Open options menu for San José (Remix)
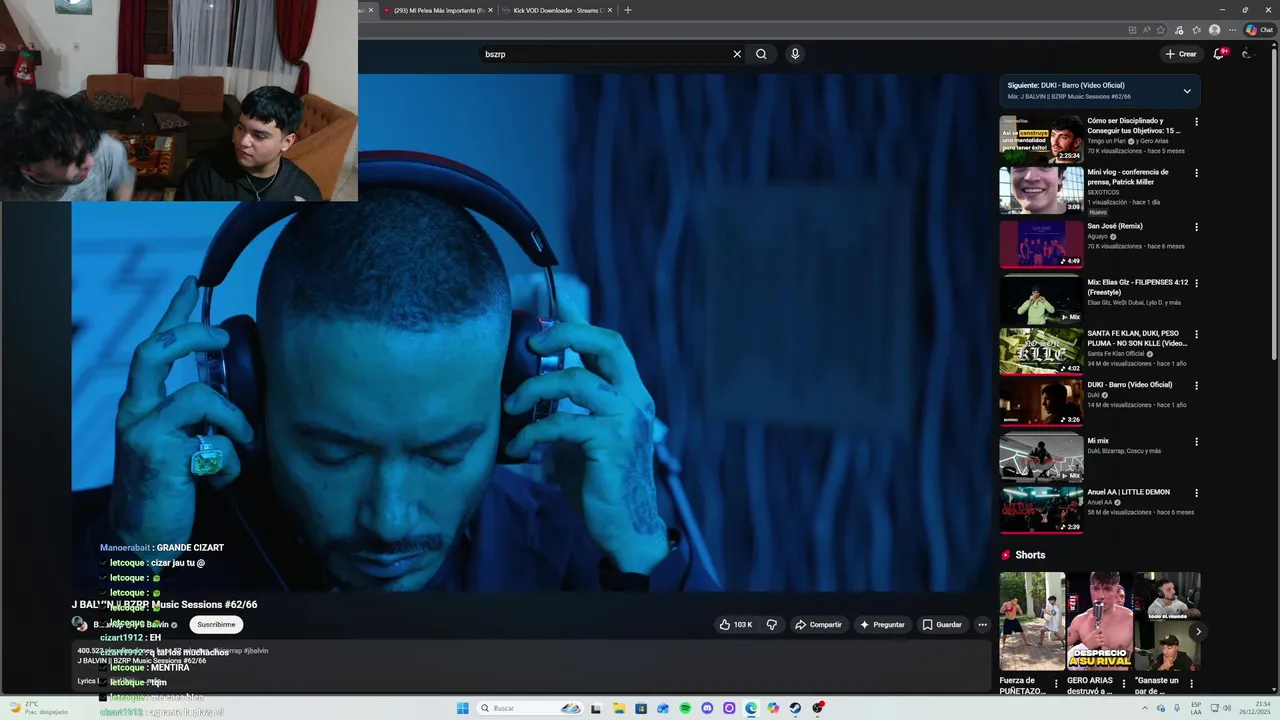Viewport: 1280px width, 720px height. pos(1196,227)
